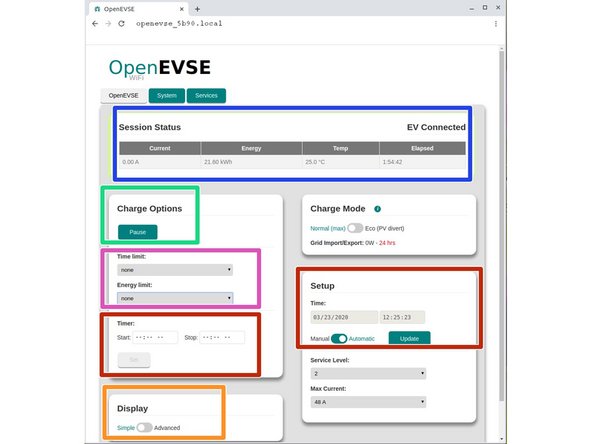Click the OpenEVSE WiFi logo
The width and height of the screenshot is (592, 444).
point(160,69)
